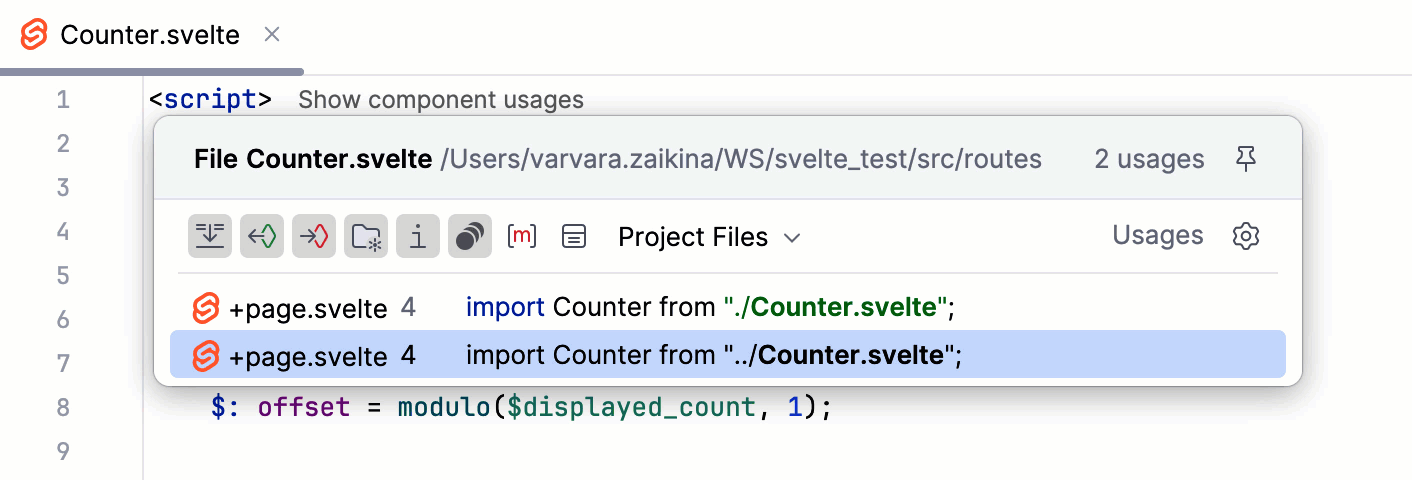
Task: Toggle the merge usages from same line button
Action: click(x=210, y=237)
